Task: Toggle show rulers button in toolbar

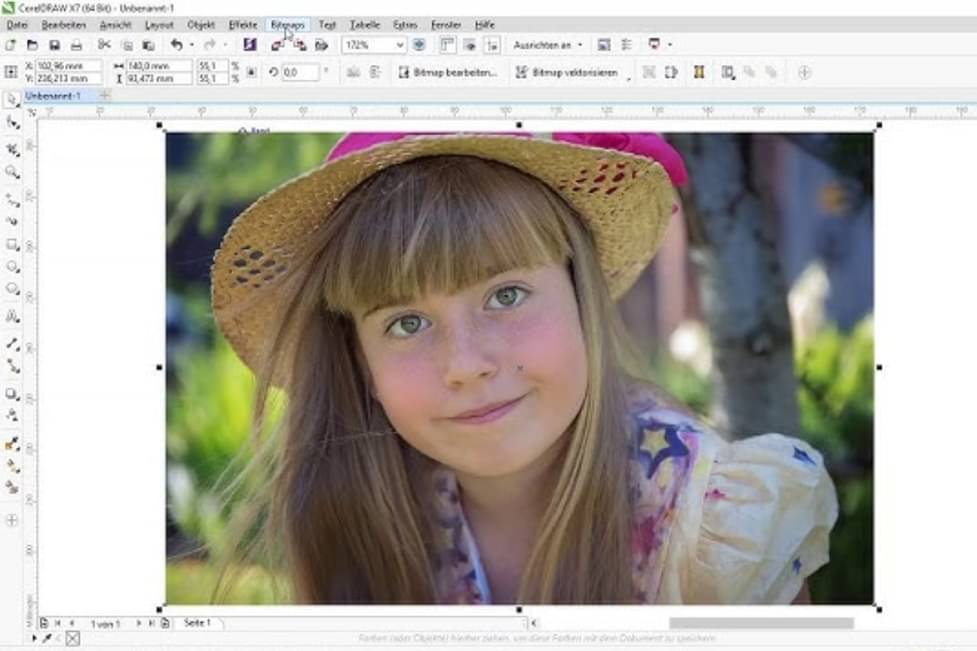Action: click(446, 45)
